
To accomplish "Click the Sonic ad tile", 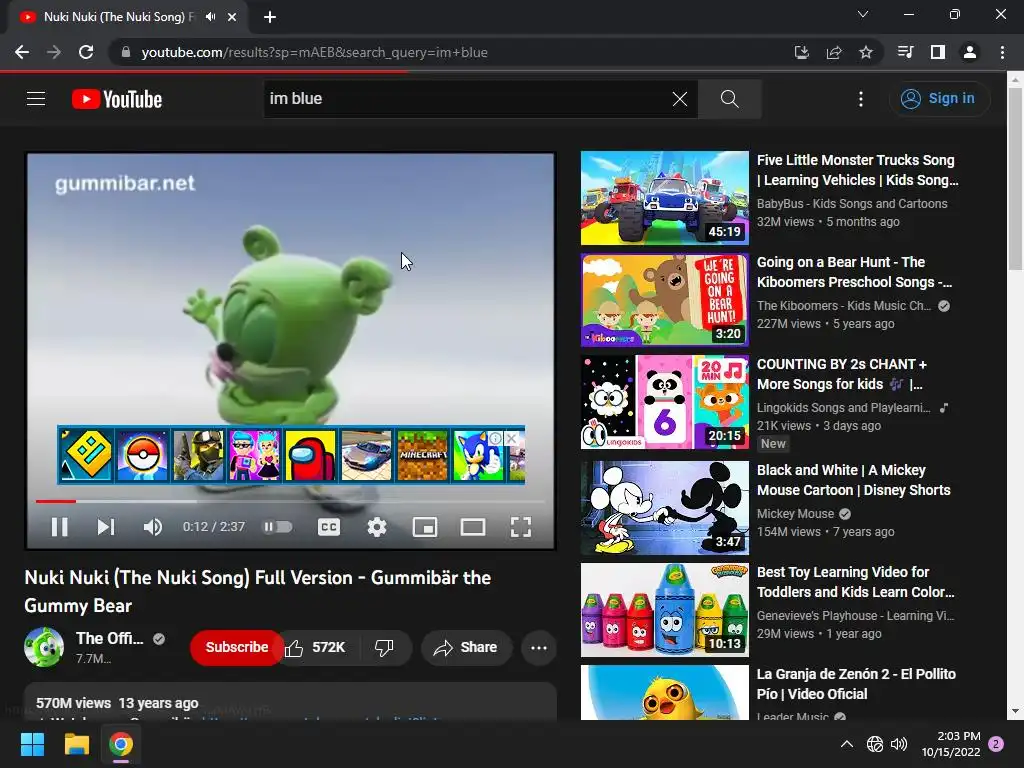I will [478, 455].
